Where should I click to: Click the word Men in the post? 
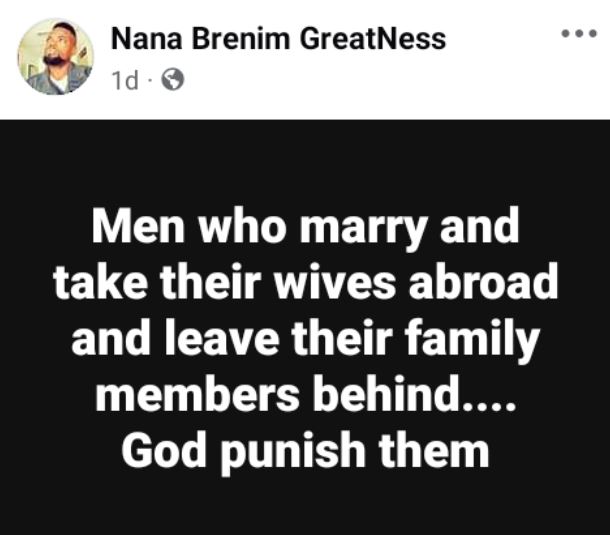tap(138, 226)
